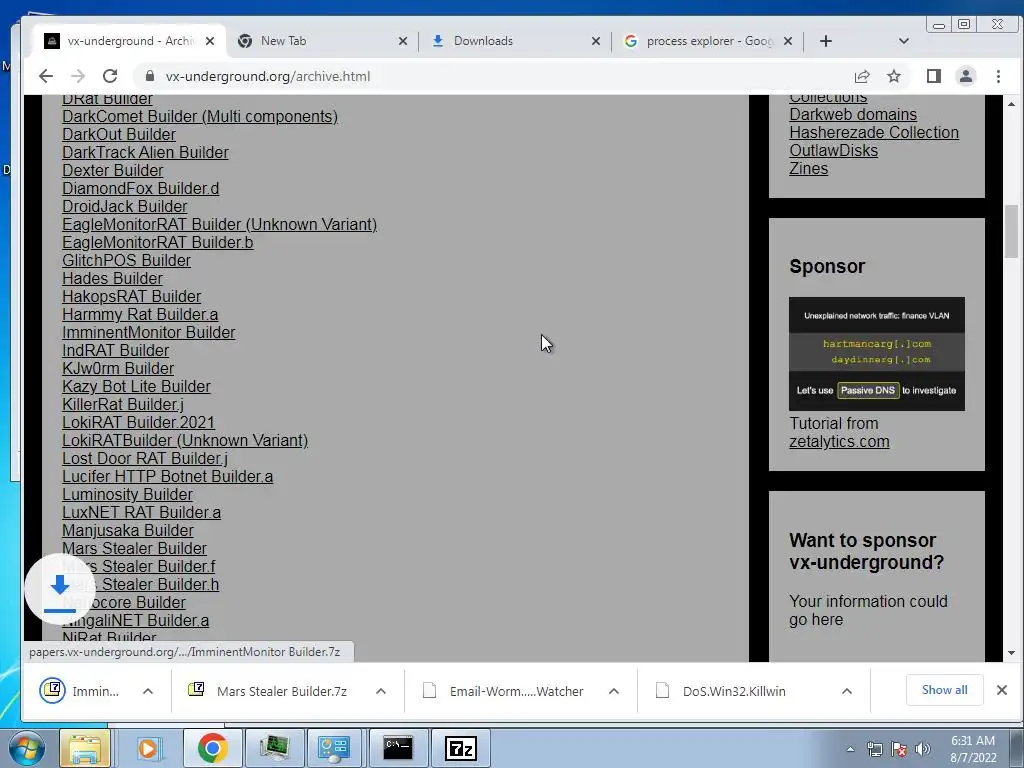The image size is (1024, 768).
Task: Visit the zetalytics.com sponsor link
Action: coord(839,441)
